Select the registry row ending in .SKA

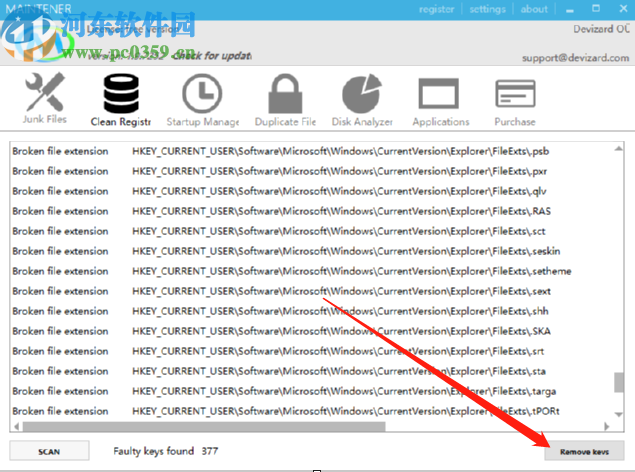pyautogui.click(x=311, y=331)
